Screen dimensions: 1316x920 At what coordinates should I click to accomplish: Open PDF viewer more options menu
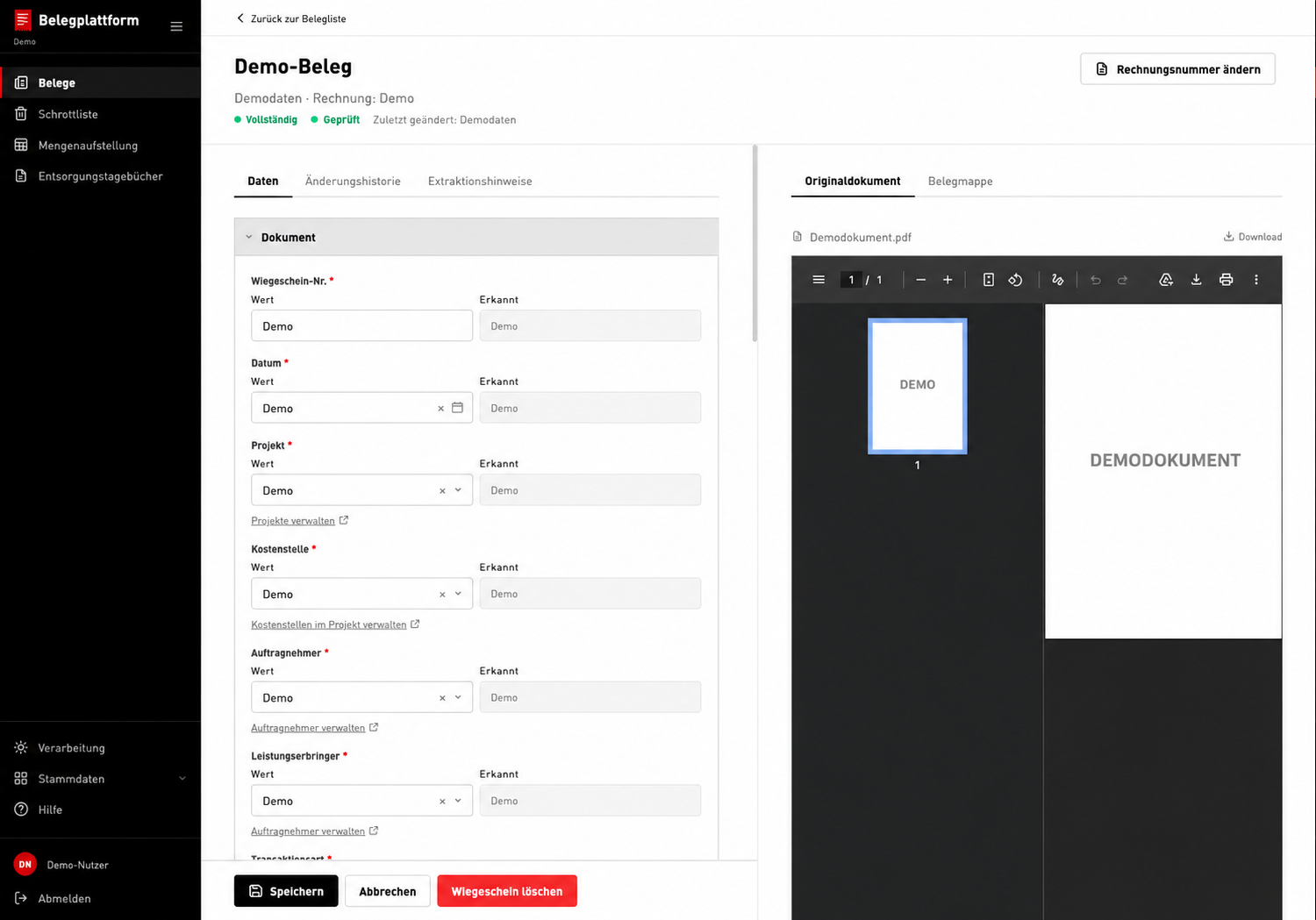(1256, 280)
